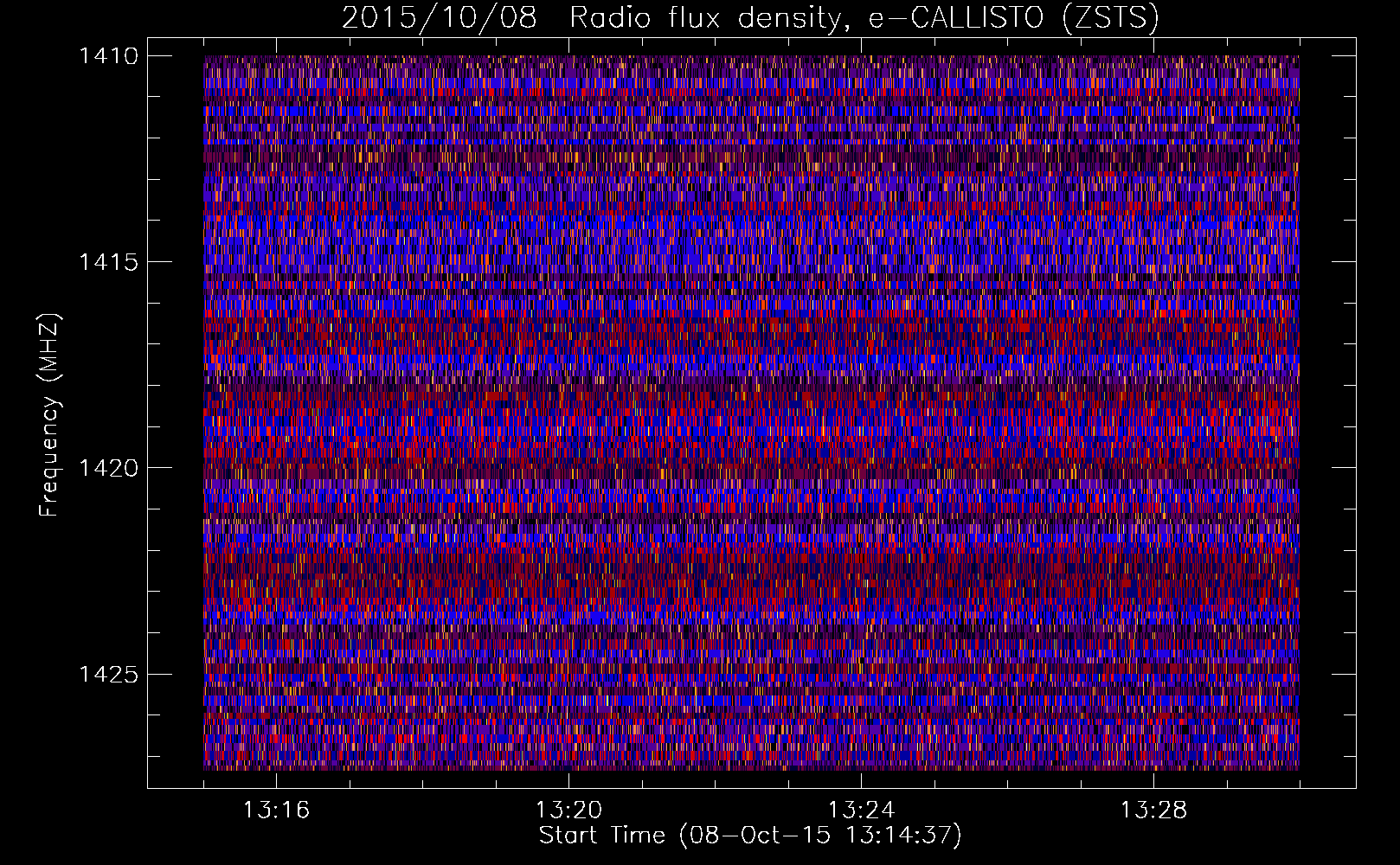1400x865 pixels.
Task: Click the 13:16 time axis label
Action: [x=276, y=811]
